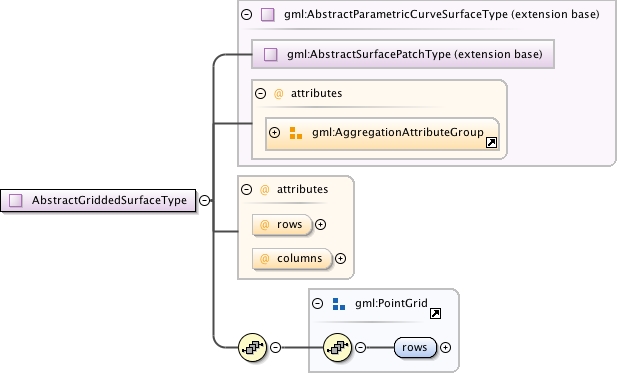This screenshot has width=618, height=374.
Task: Select the gml:AbstractSurfacePatchType extension base box
Action: 403,54
